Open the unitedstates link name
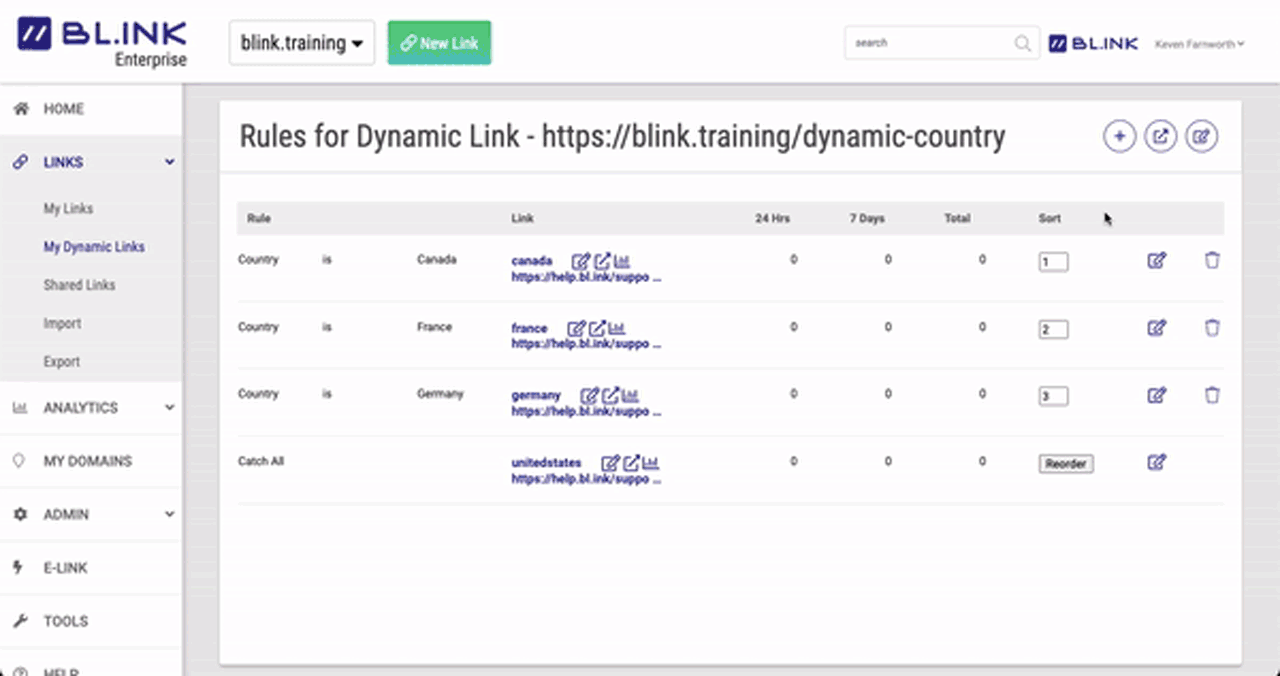1280x676 pixels. tap(546, 463)
